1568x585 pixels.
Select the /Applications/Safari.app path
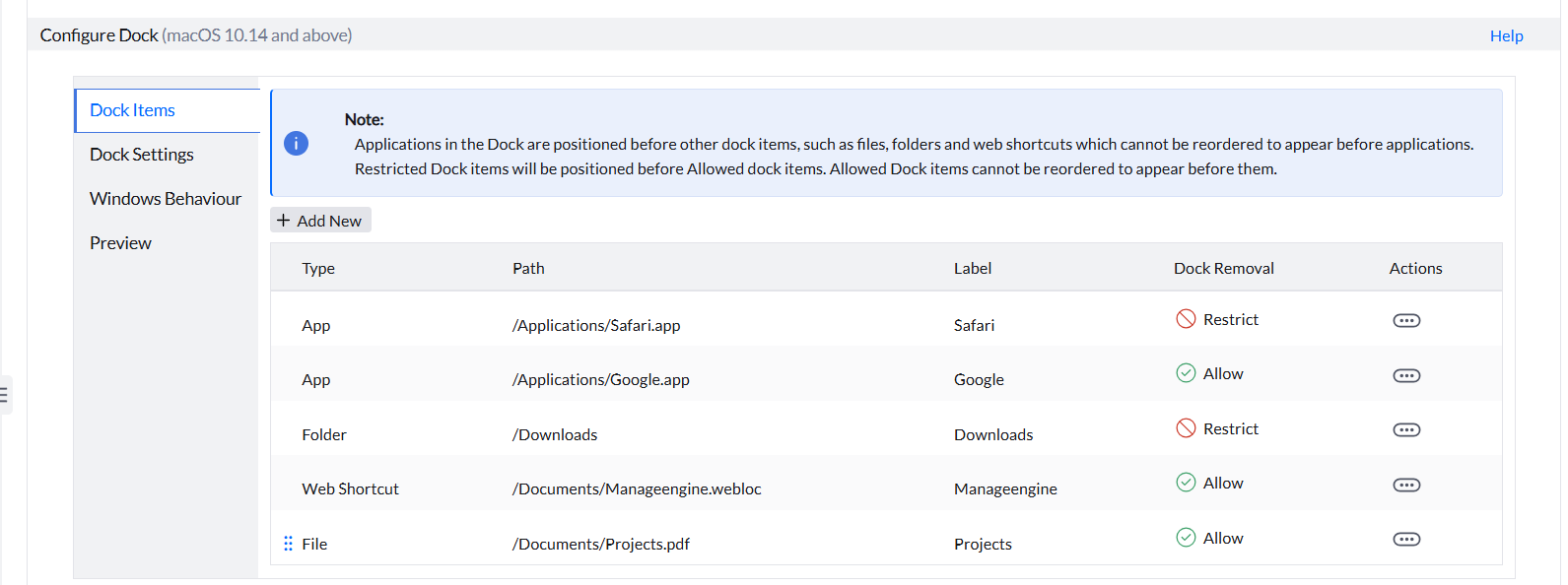tap(596, 326)
